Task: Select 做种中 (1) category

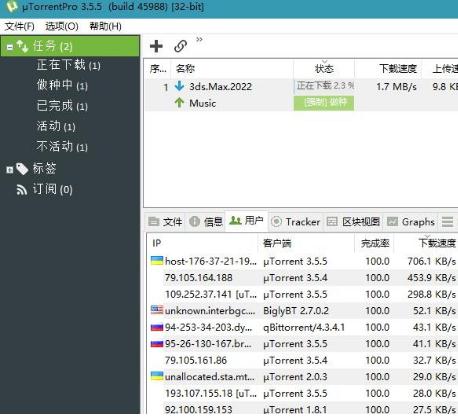Action: [x=62, y=85]
